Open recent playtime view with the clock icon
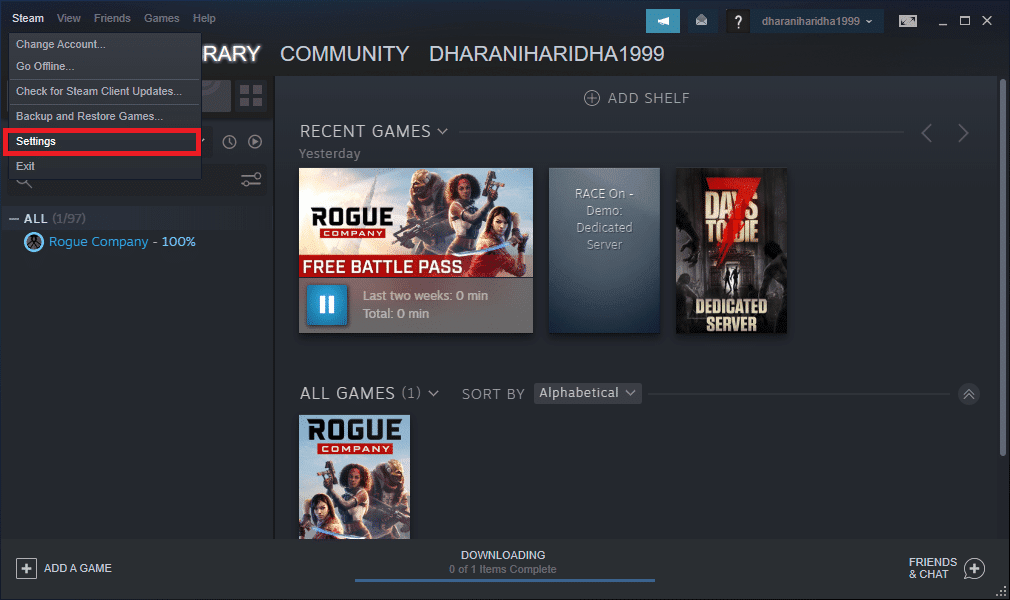The height and width of the screenshot is (600, 1010). point(231,142)
